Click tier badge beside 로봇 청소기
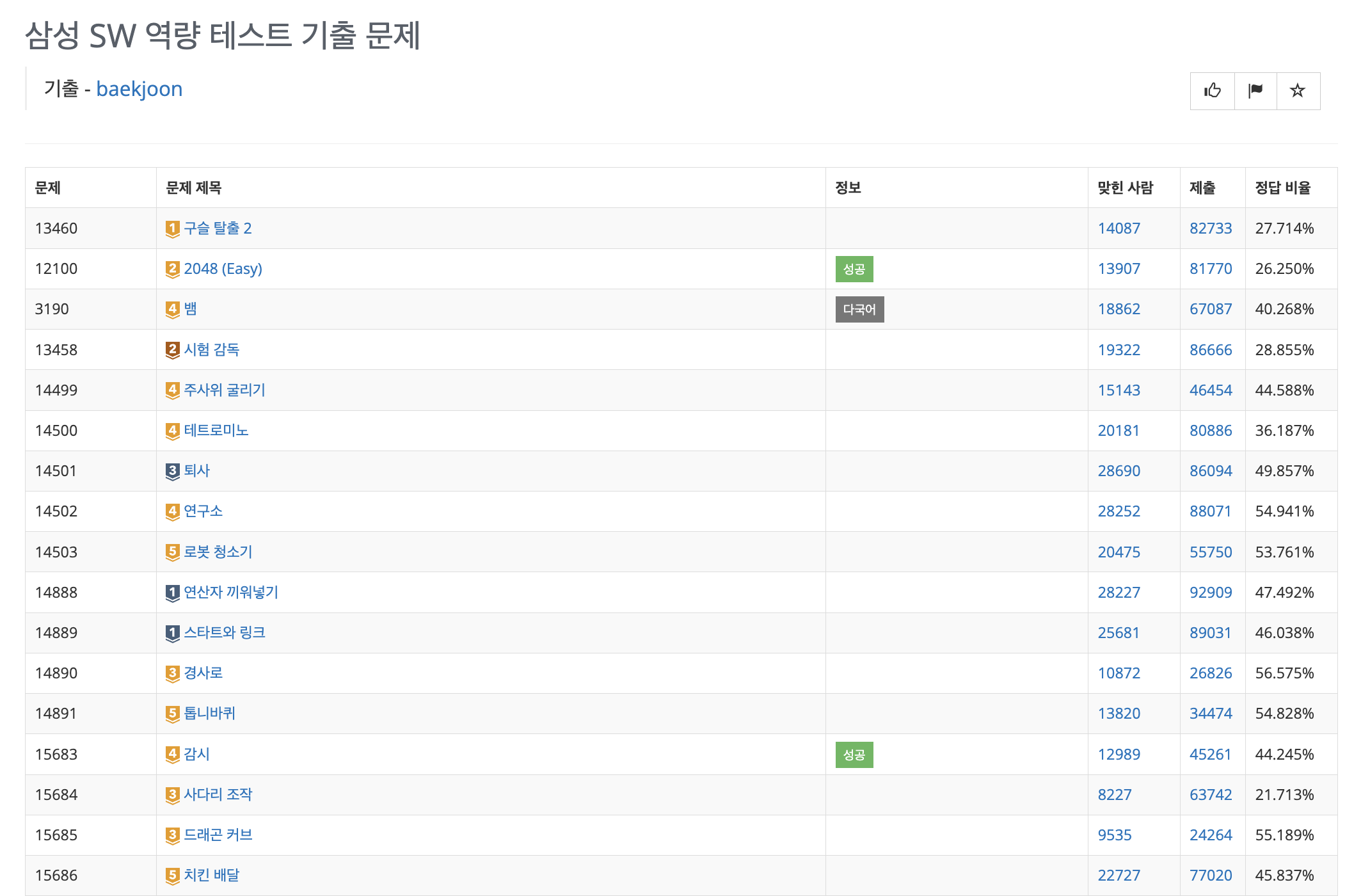 (172, 552)
